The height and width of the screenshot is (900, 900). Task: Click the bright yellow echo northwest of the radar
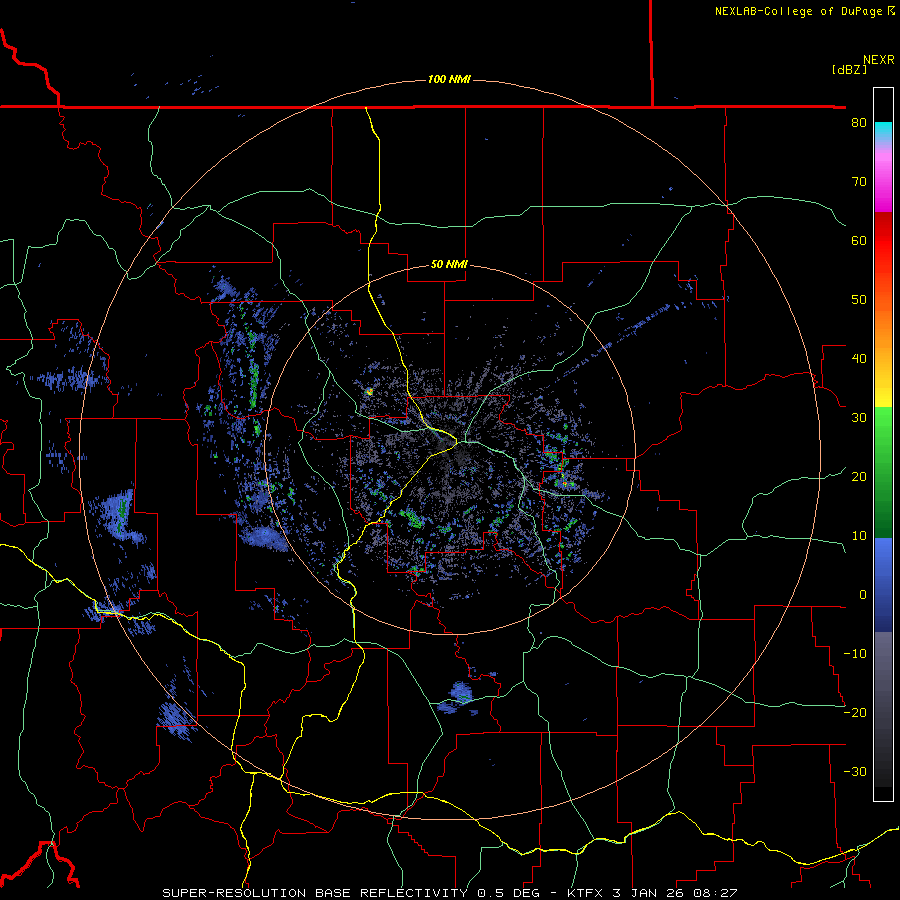click(369, 391)
